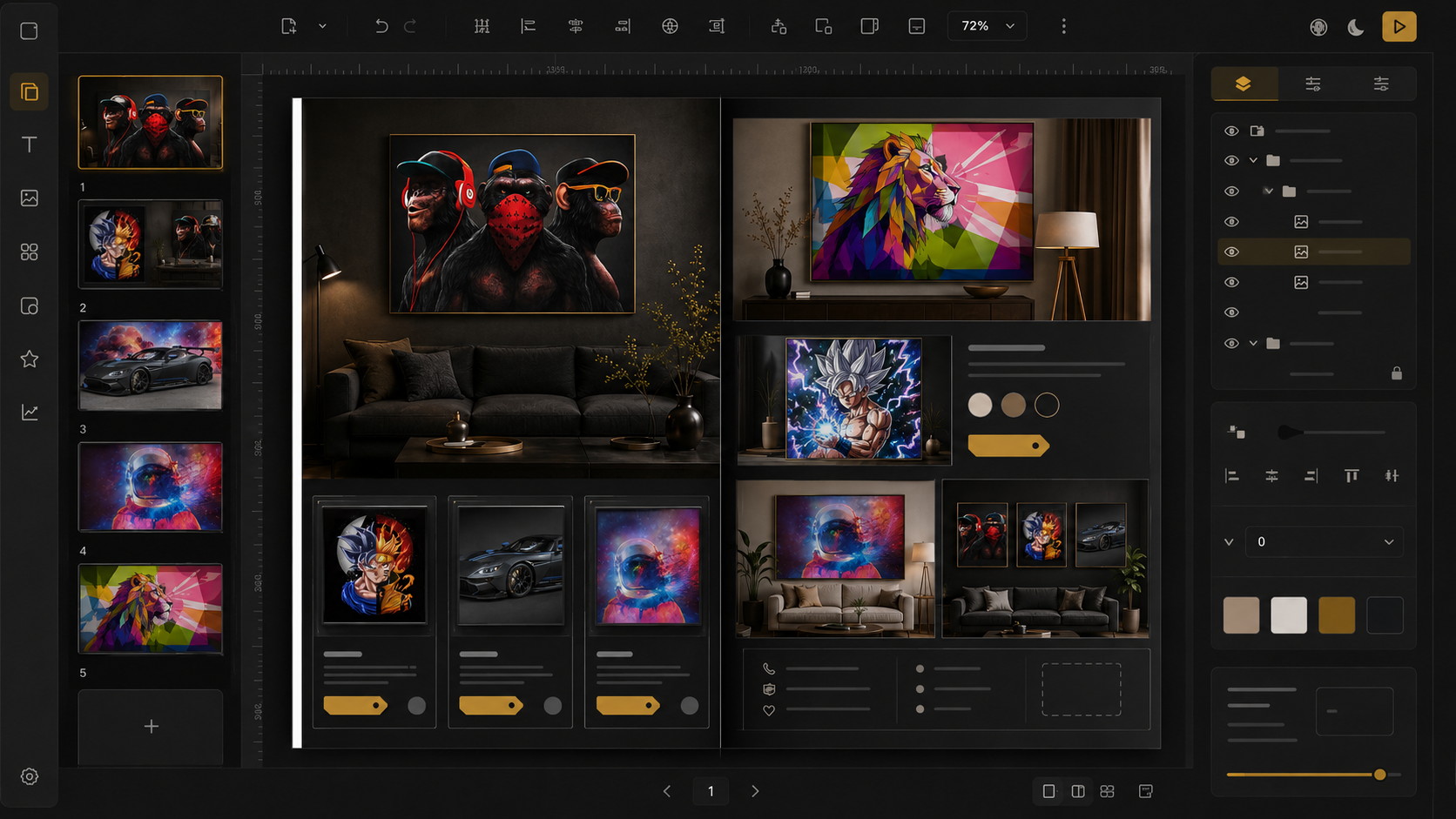The height and width of the screenshot is (819, 1456).
Task: Switch to single page view at the bottom
Action: tap(1048, 791)
